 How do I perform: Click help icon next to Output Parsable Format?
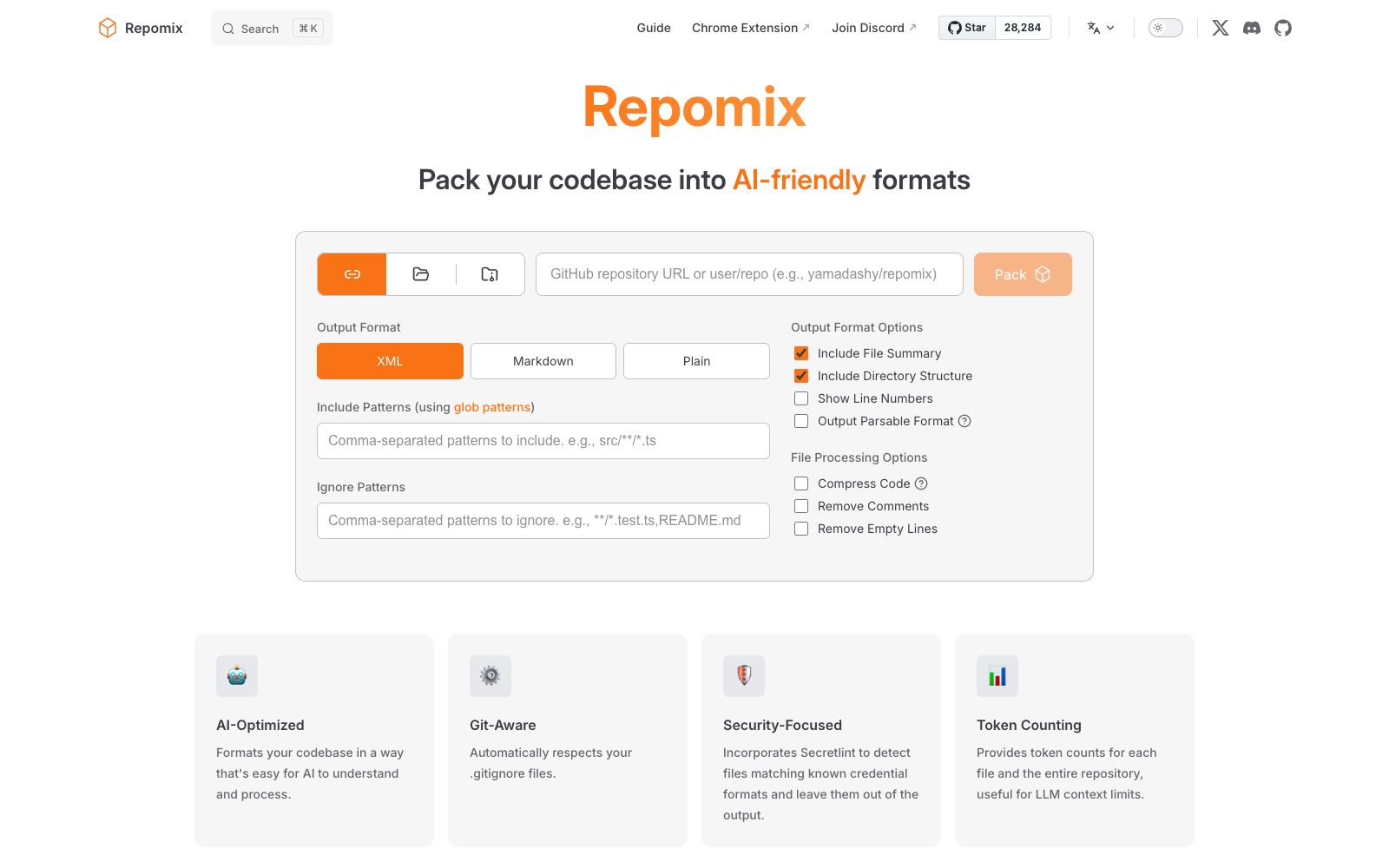coord(964,421)
